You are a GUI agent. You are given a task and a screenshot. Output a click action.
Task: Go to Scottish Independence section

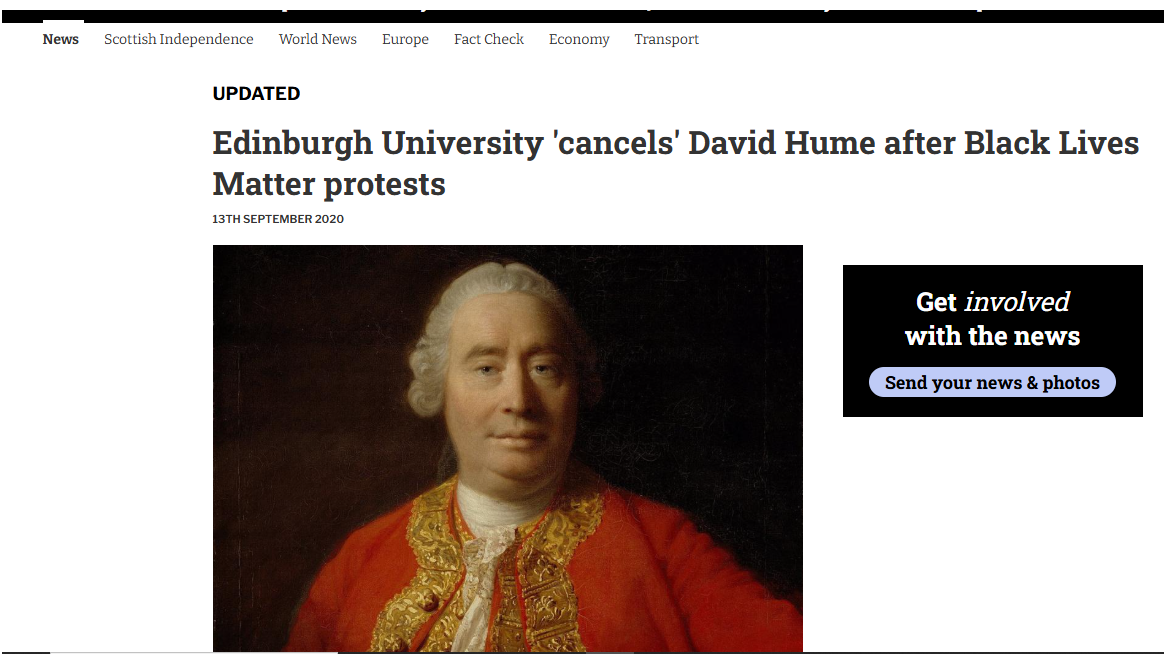[x=178, y=39]
